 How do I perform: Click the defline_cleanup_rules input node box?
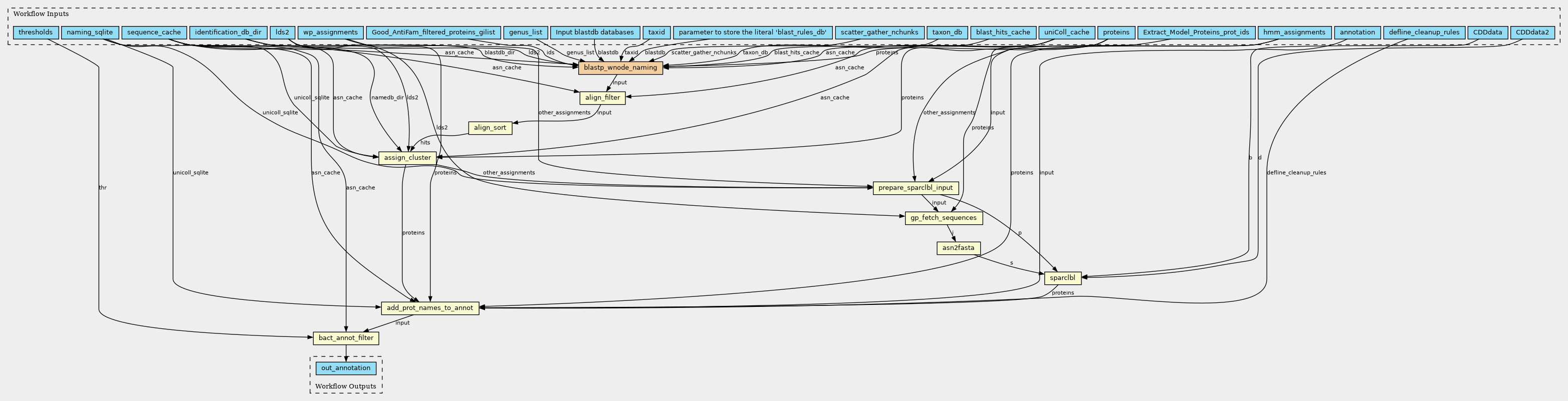[x=1424, y=32]
